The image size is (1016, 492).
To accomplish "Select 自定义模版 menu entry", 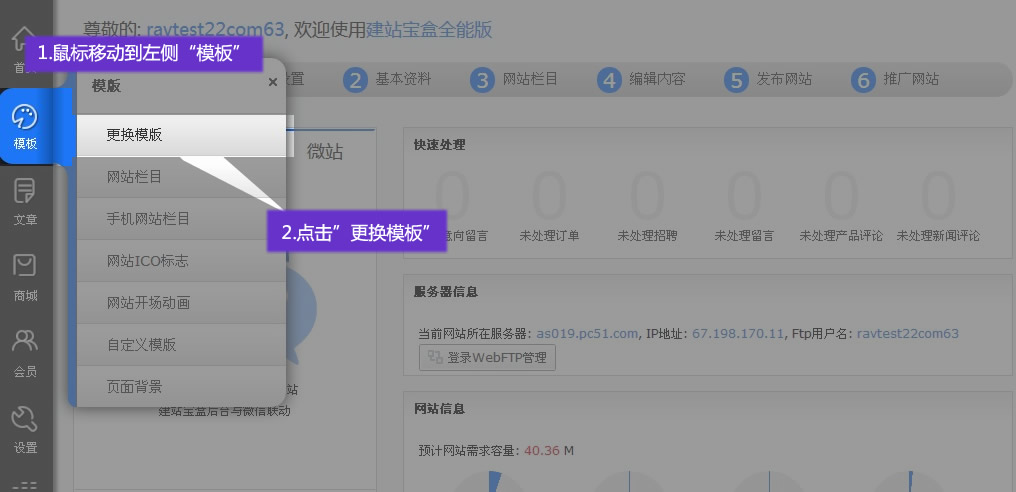I will pos(181,345).
